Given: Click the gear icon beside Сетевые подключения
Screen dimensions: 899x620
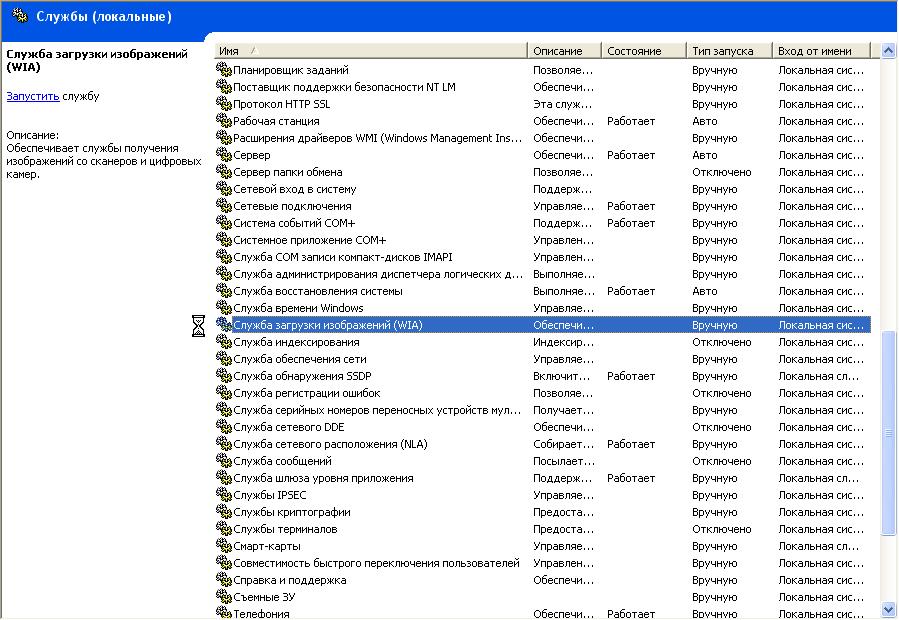Looking at the screenshot, I should (x=224, y=206).
